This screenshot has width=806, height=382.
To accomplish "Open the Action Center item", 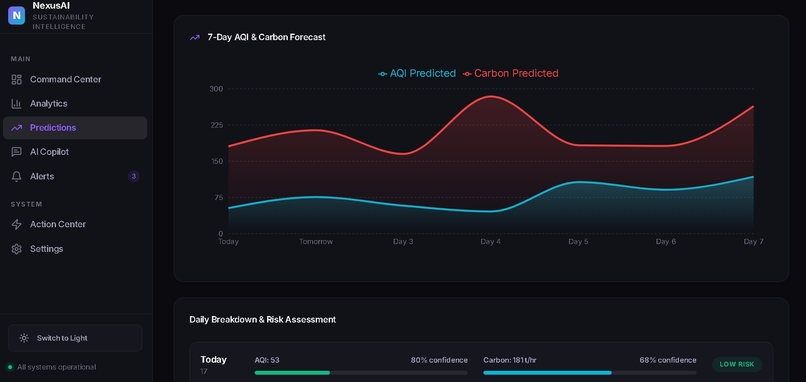I will tap(75, 225).
